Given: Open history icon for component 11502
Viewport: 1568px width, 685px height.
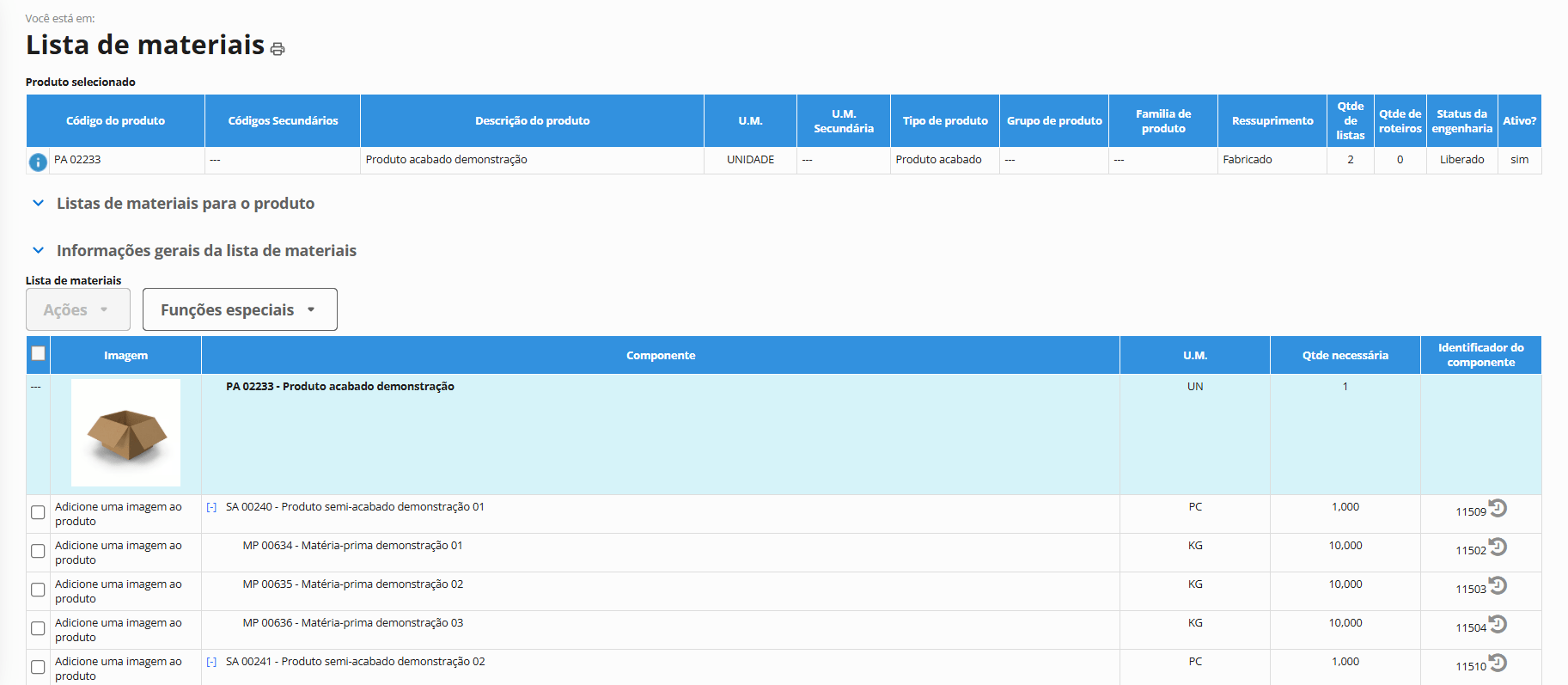Looking at the screenshot, I should [1498, 547].
